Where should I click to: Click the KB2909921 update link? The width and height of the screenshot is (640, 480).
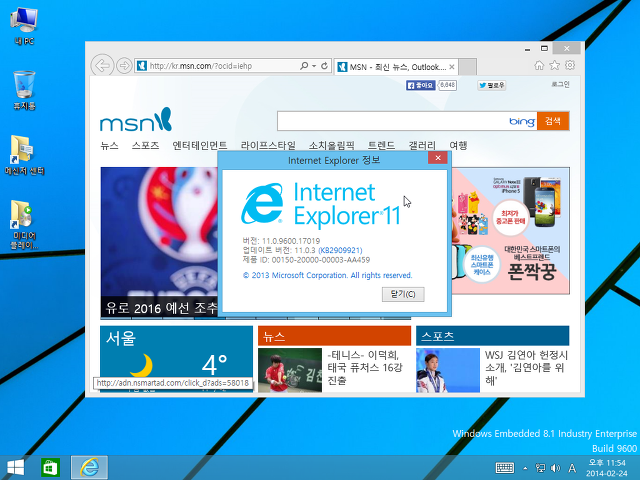coord(340,250)
